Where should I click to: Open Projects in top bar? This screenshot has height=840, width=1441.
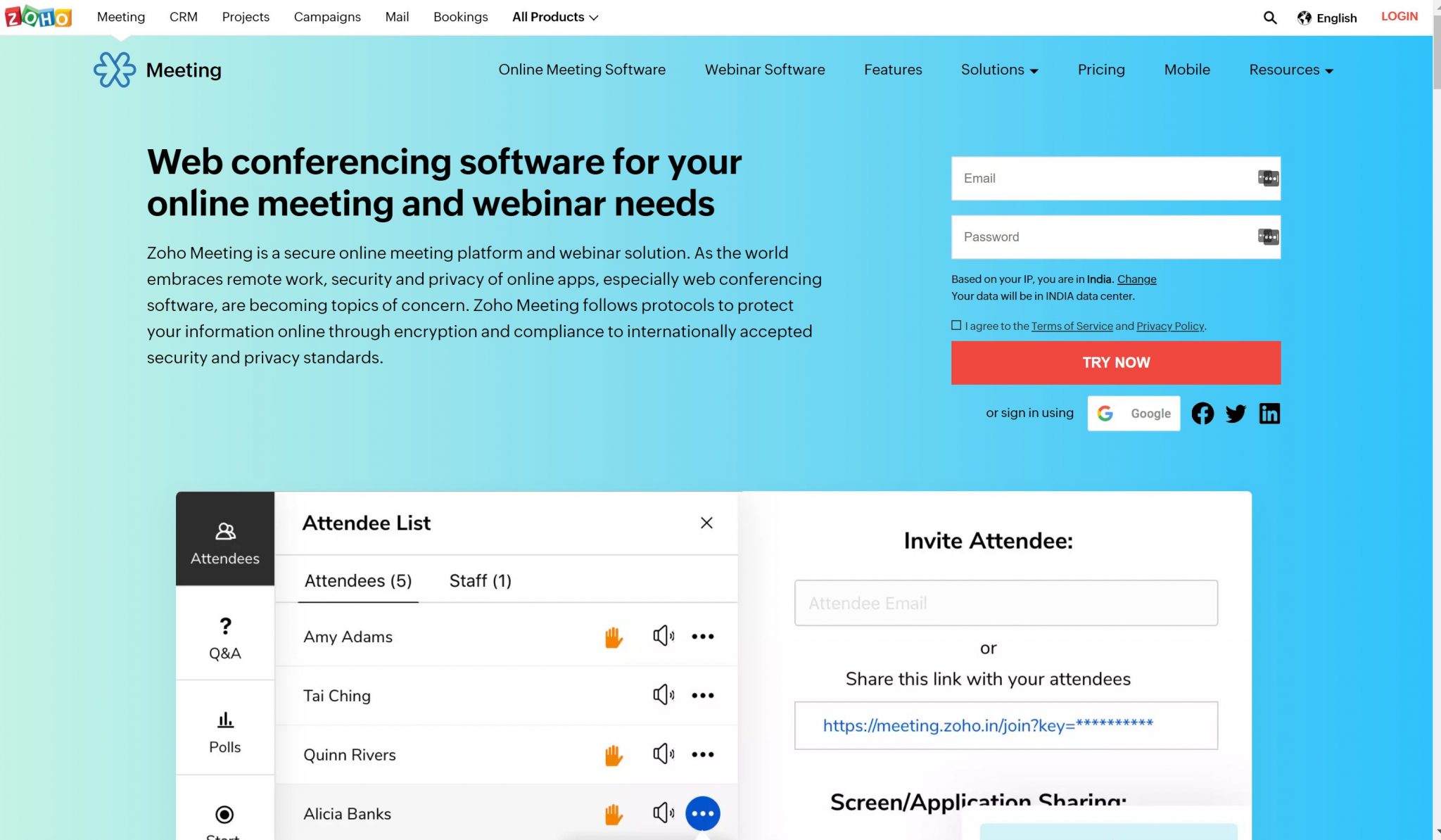[246, 17]
